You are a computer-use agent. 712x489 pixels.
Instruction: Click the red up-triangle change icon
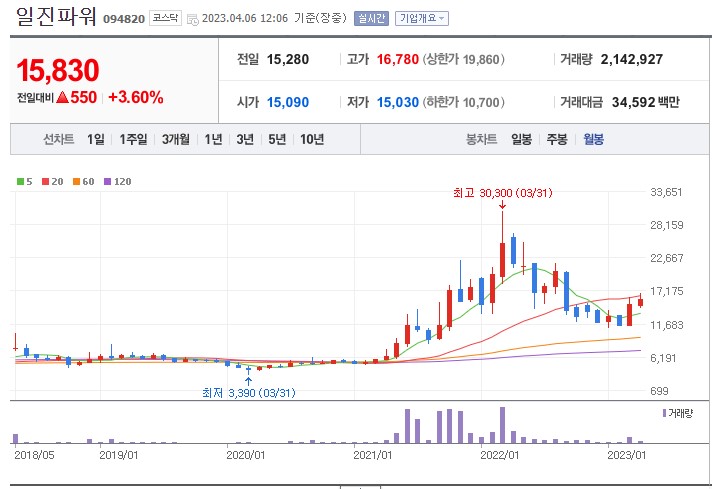[63, 97]
